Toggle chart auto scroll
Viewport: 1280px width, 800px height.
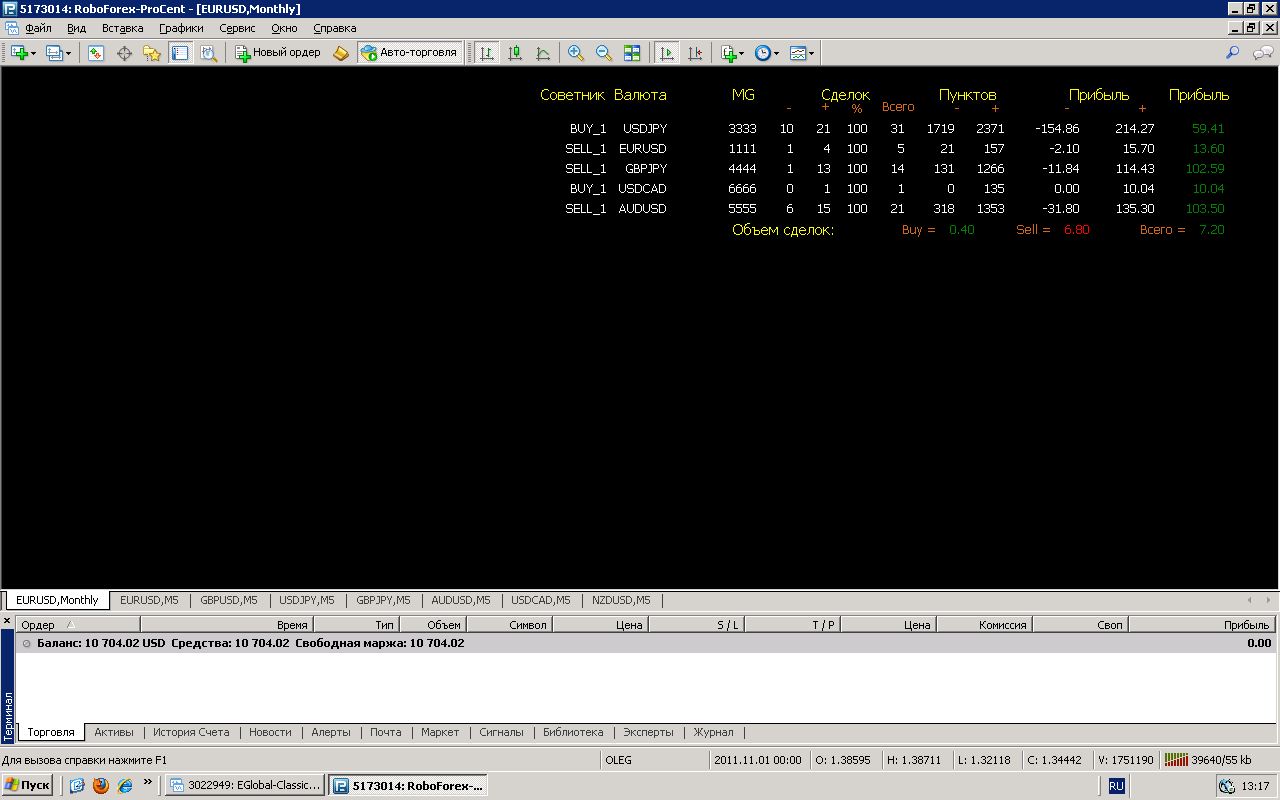pyautogui.click(x=665, y=53)
